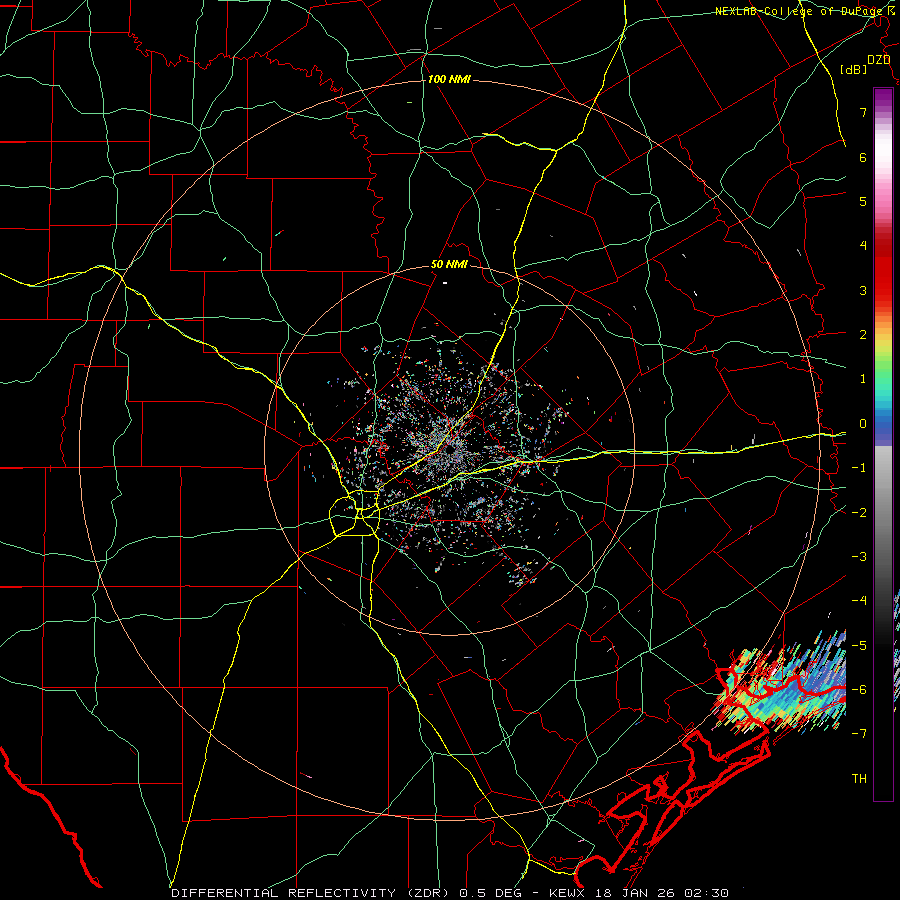Image resolution: width=900 pixels, height=900 pixels.
Task: Click the [dB] units label
Action: pyautogui.click(x=854, y=70)
